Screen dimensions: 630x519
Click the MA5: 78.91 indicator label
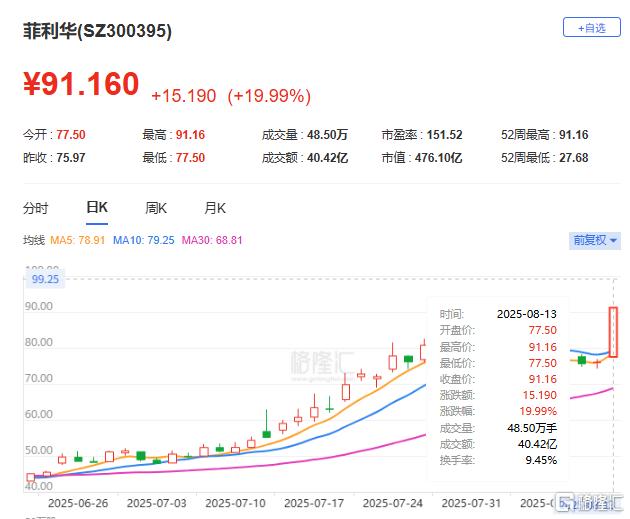click(77, 240)
